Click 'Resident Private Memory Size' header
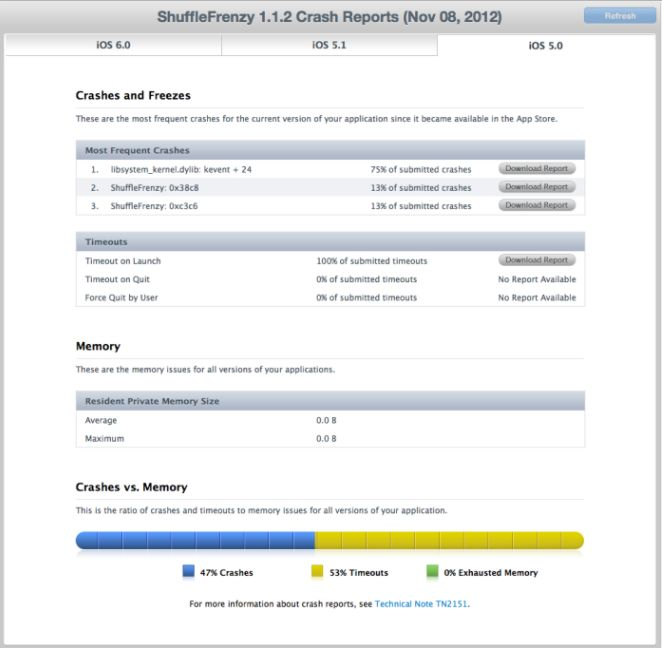Viewport: 662px width, 648px height. pos(330,401)
